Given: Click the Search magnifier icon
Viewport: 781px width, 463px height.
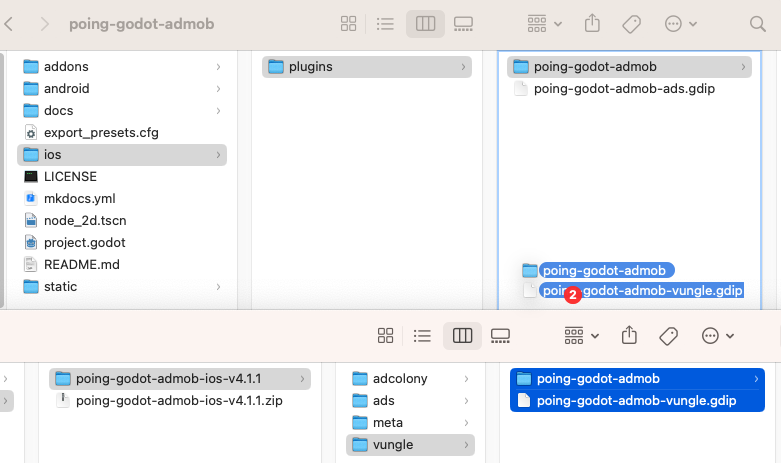Looking at the screenshot, I should point(758,23).
